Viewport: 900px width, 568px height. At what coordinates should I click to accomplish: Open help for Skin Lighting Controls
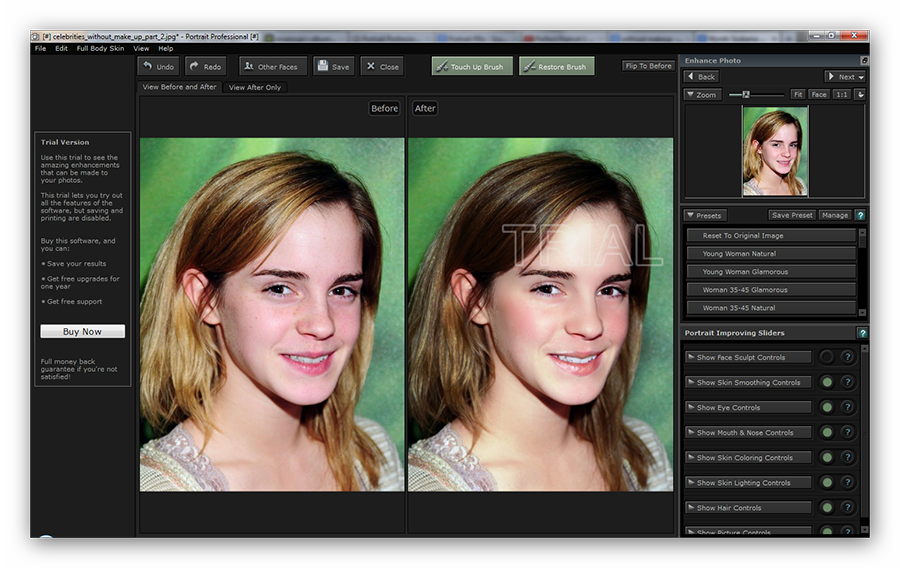click(847, 483)
